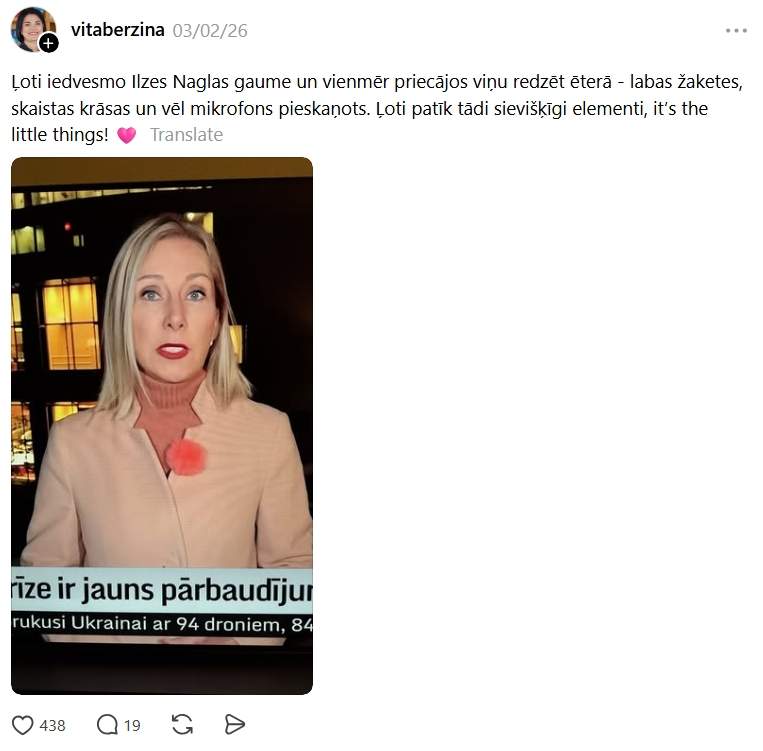This screenshot has height=751, width=763.
Task: Click the Translate link
Action: pyautogui.click(x=186, y=135)
